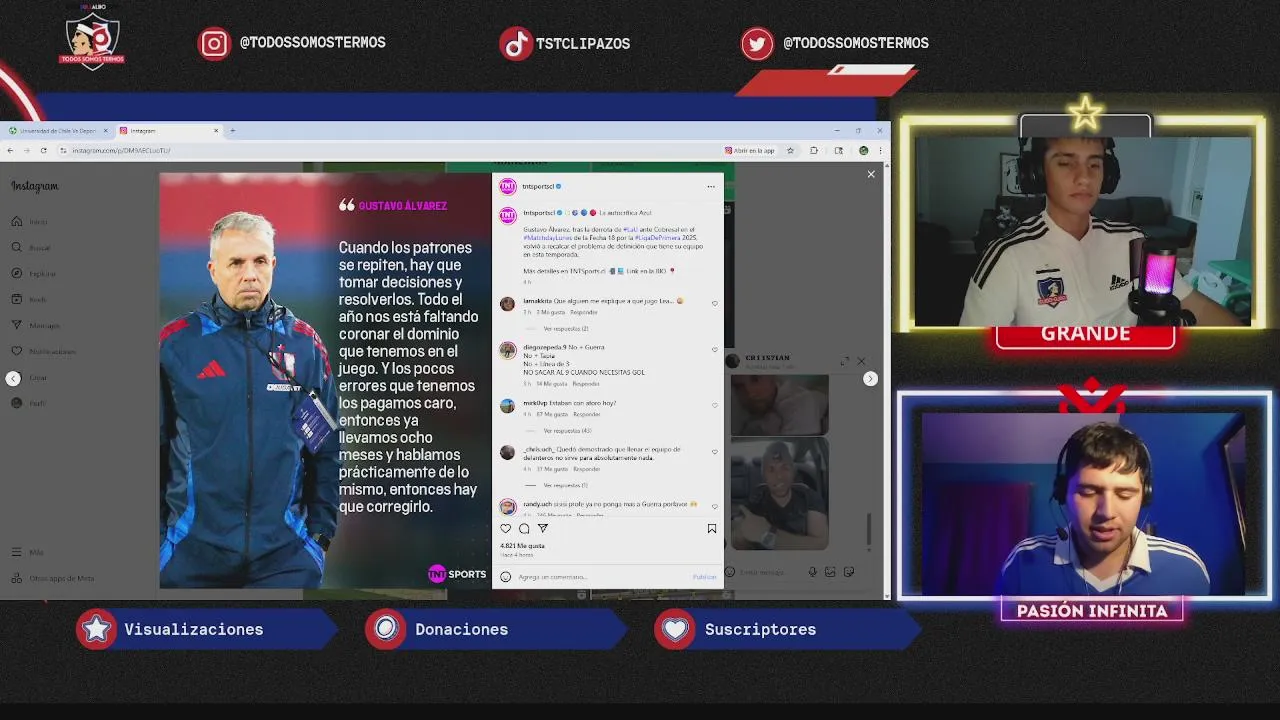Close the Instagram browser tab
The width and height of the screenshot is (1280, 720).
point(216,130)
